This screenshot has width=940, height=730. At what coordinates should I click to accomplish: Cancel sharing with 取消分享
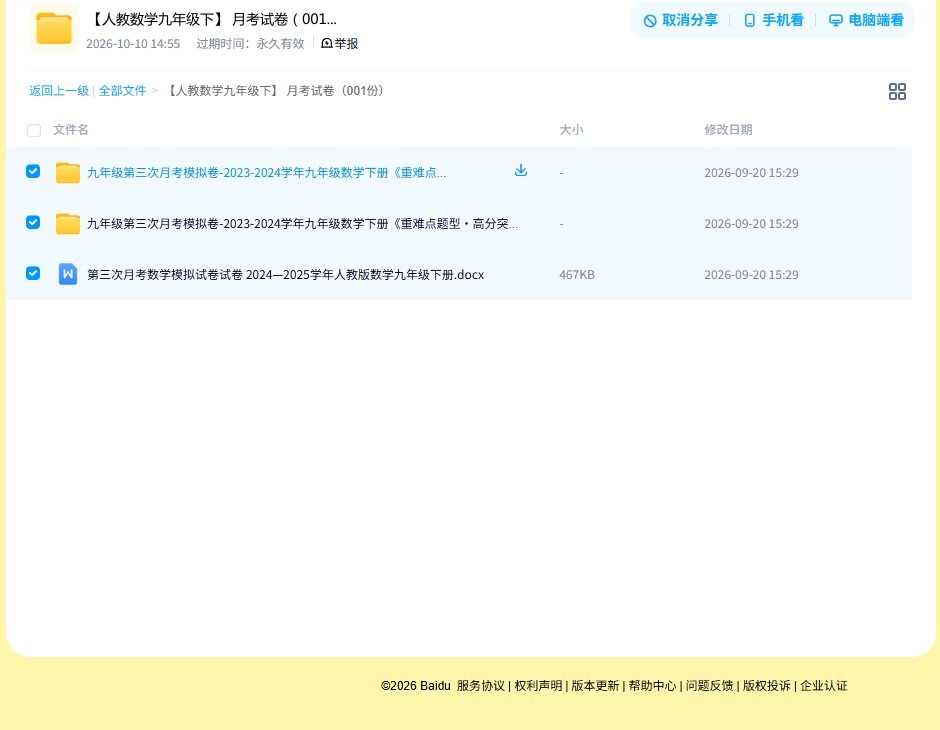(x=680, y=20)
